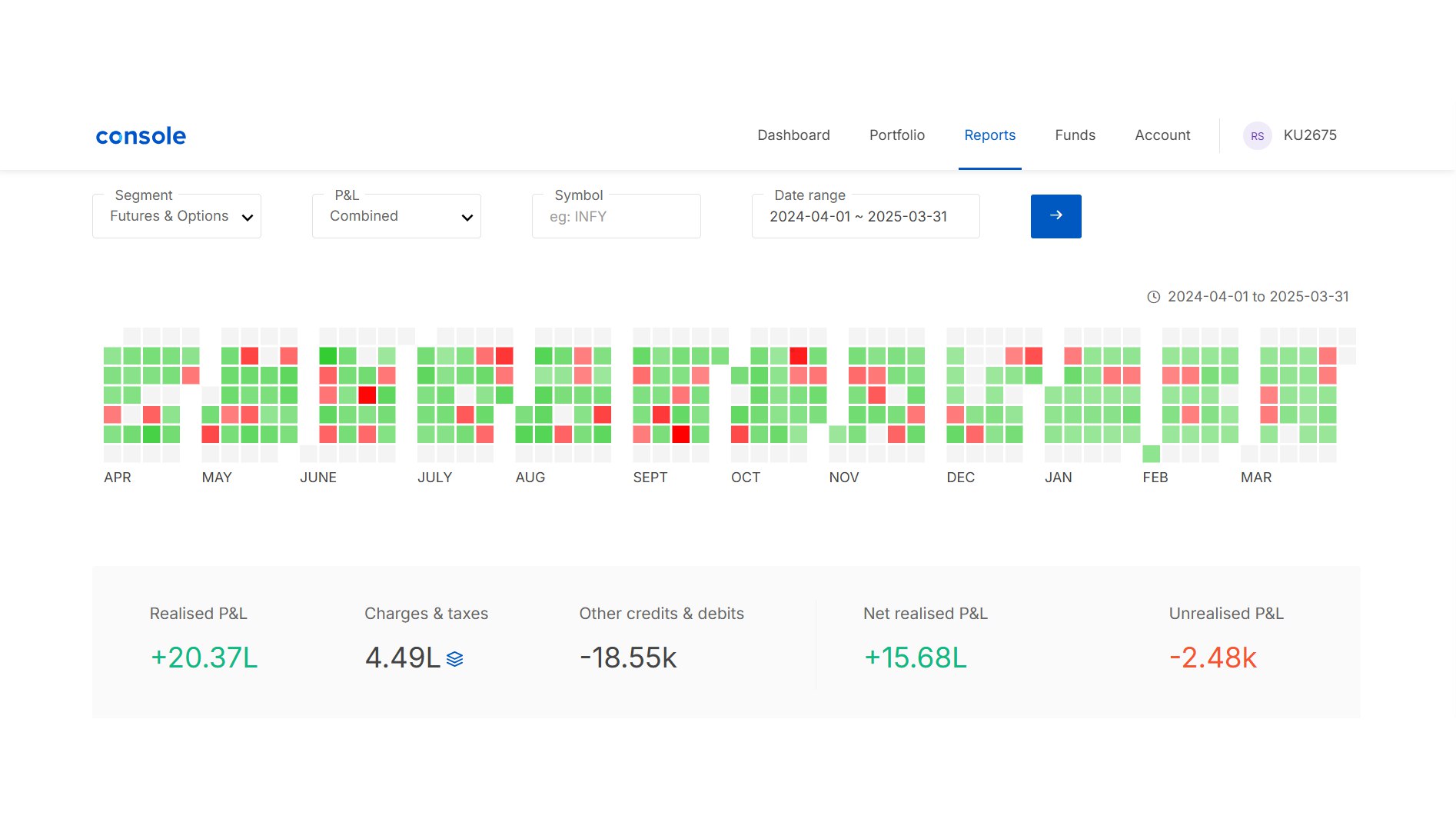The image size is (1456, 819).
Task: Open the Account menu
Action: point(1162,135)
